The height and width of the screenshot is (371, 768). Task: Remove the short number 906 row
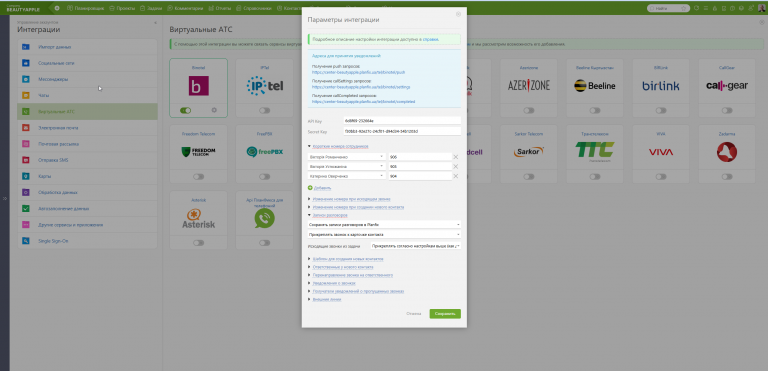[456, 157]
